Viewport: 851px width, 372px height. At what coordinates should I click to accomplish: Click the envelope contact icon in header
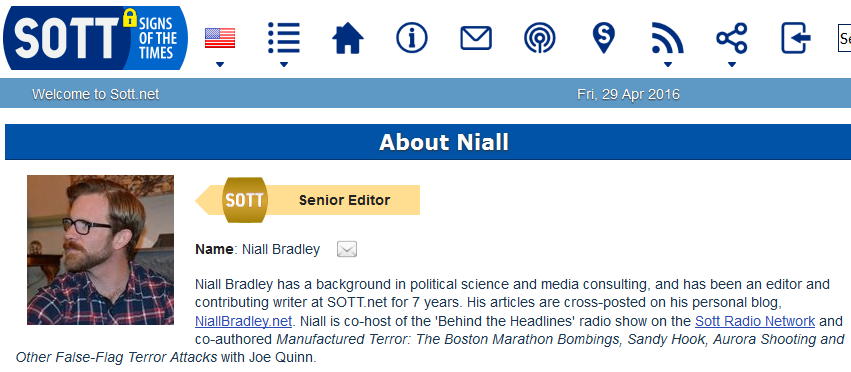476,38
